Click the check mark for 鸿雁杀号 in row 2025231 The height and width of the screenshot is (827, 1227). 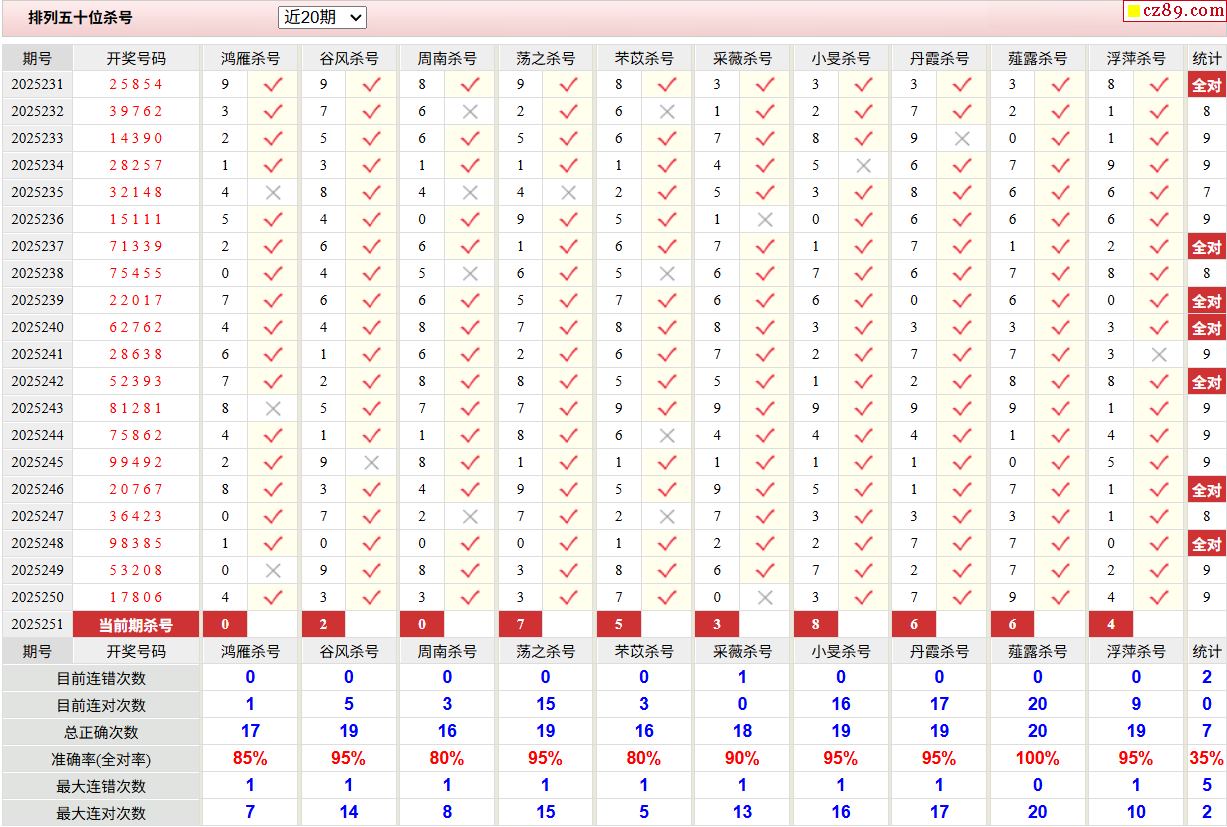(x=272, y=84)
